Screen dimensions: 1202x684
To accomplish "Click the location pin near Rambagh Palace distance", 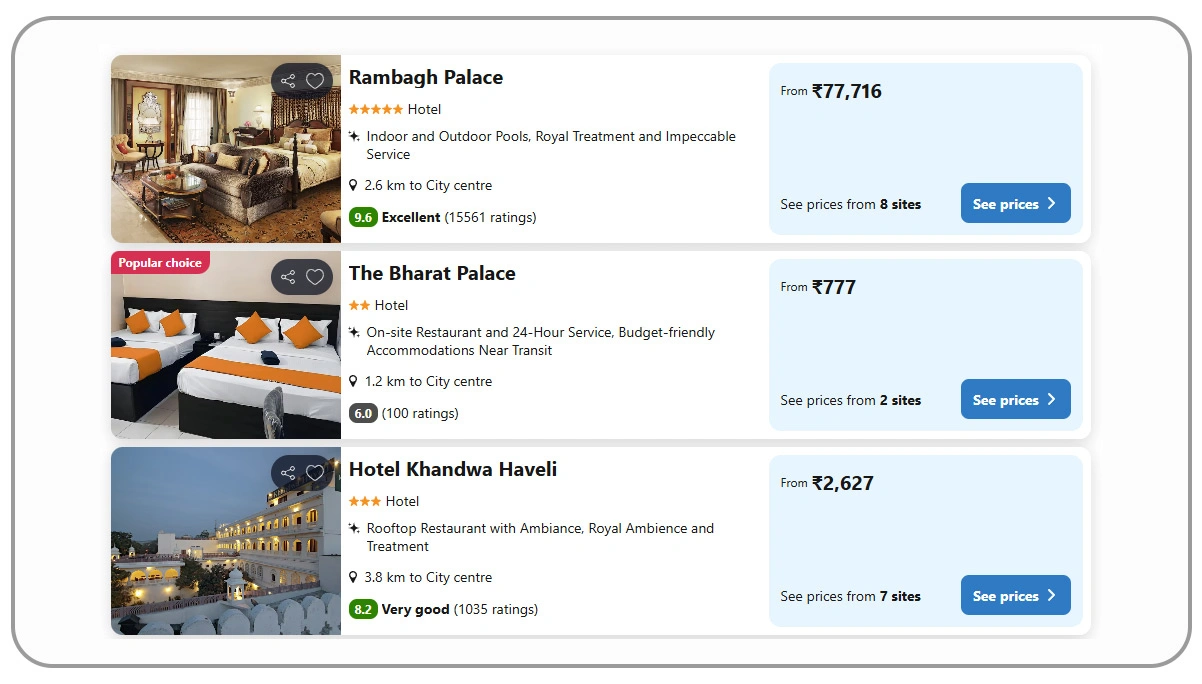I will tap(353, 185).
